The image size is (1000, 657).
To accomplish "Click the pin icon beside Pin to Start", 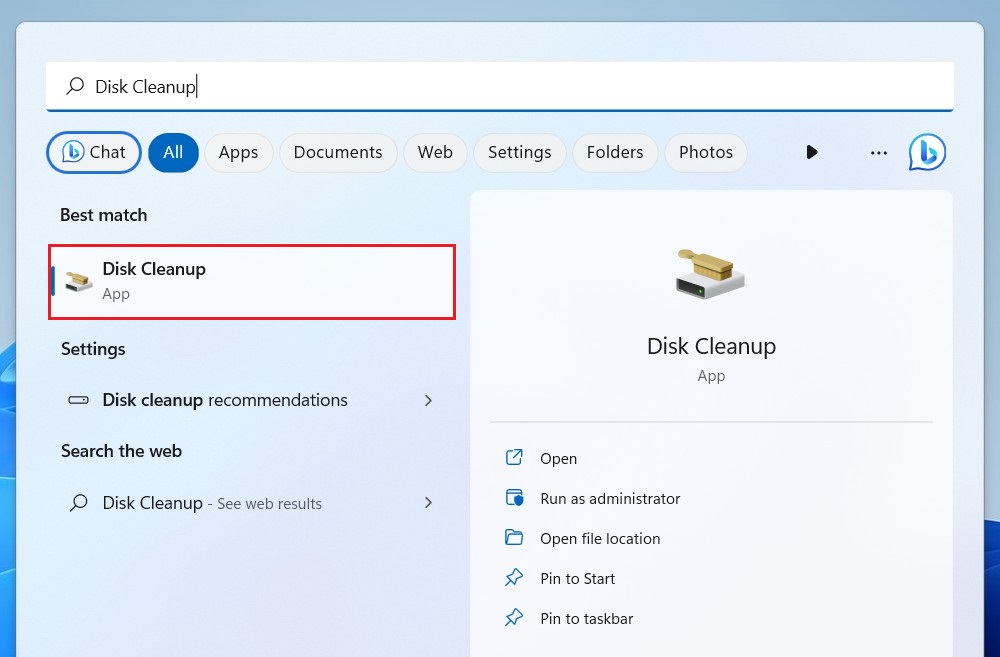I will point(514,578).
